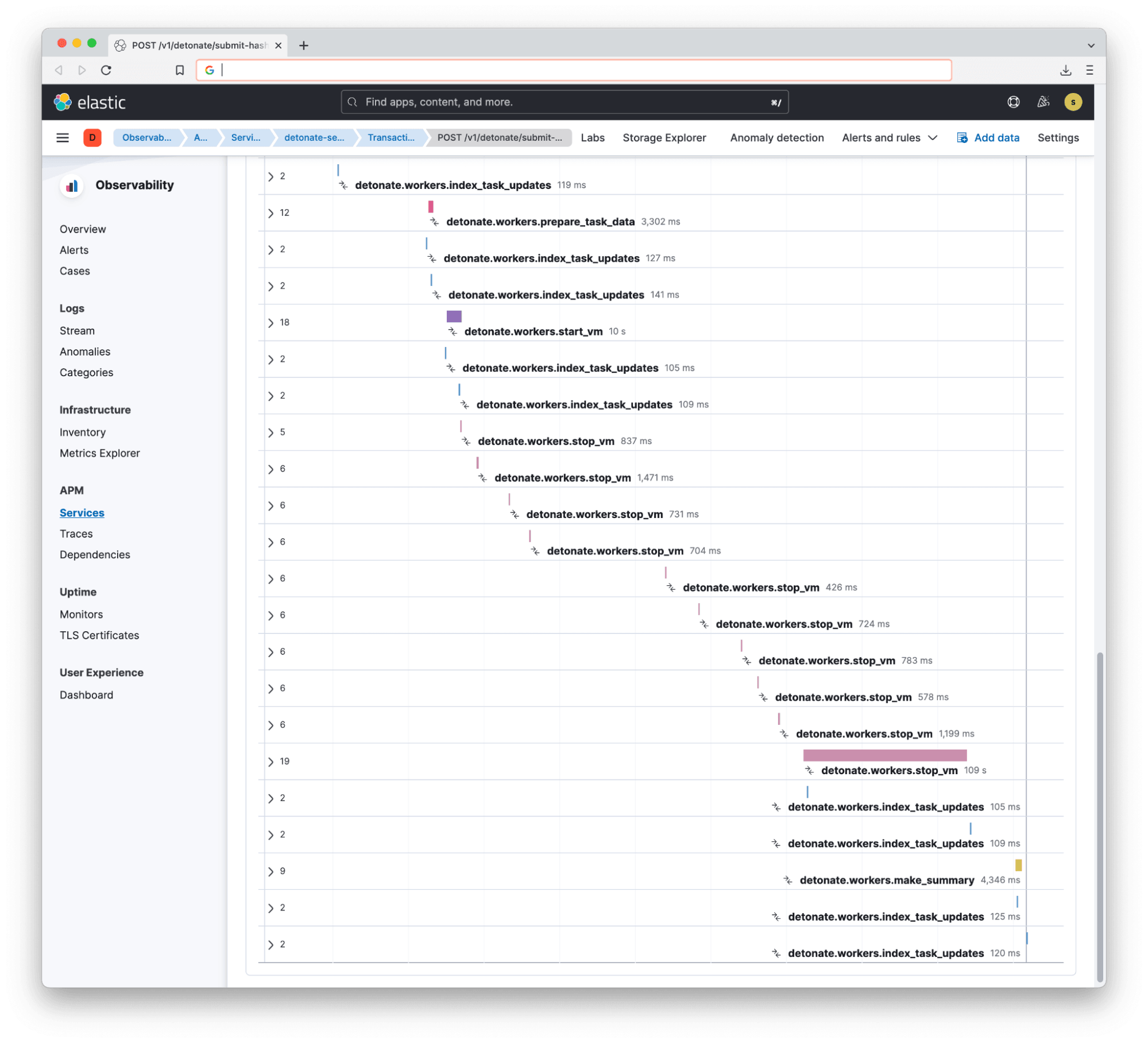Viewport: 1148px width, 1043px height.
Task: Click the Services tab in APM
Action: click(83, 512)
